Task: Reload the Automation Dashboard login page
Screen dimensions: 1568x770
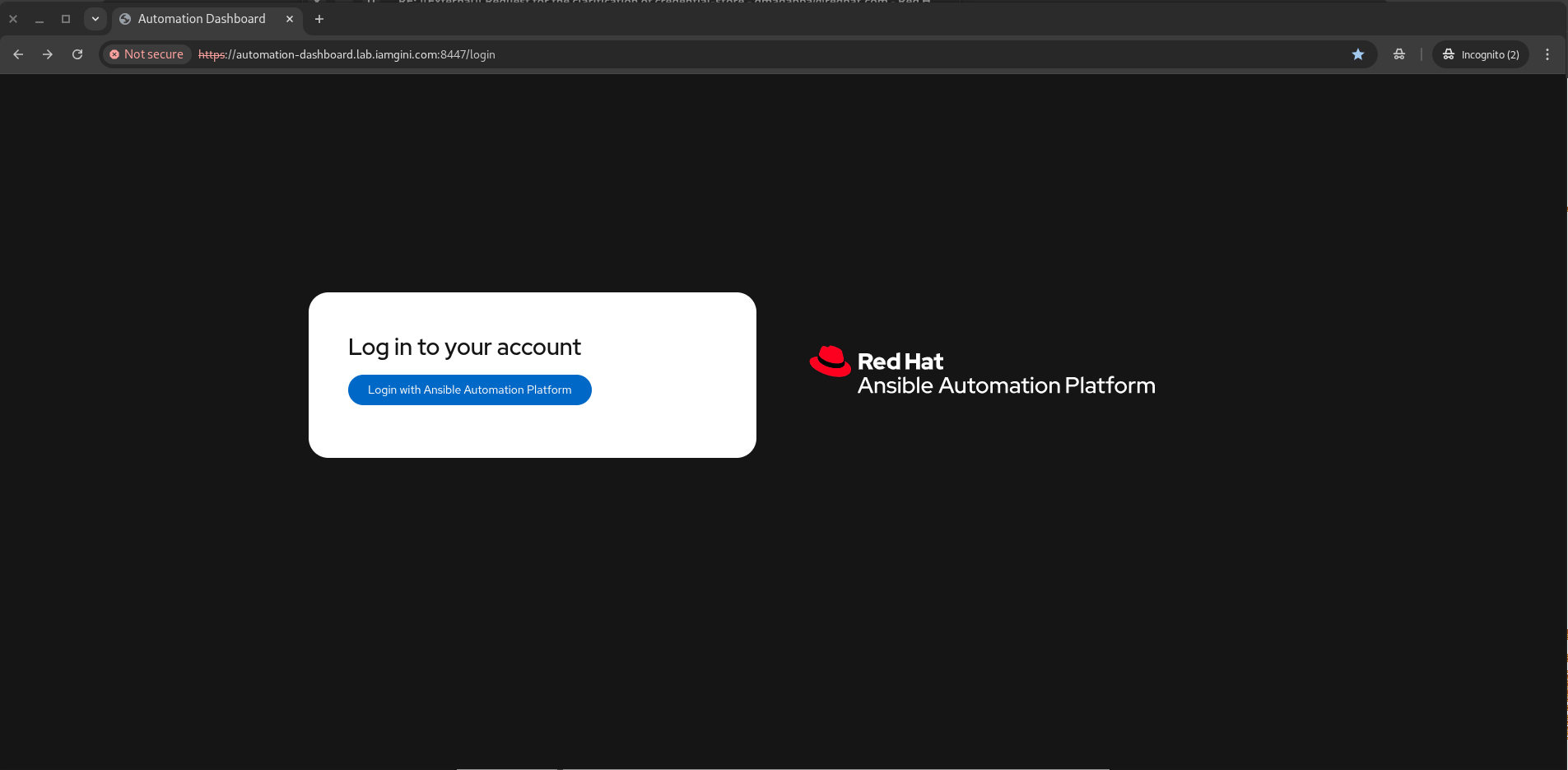Action: [77, 54]
